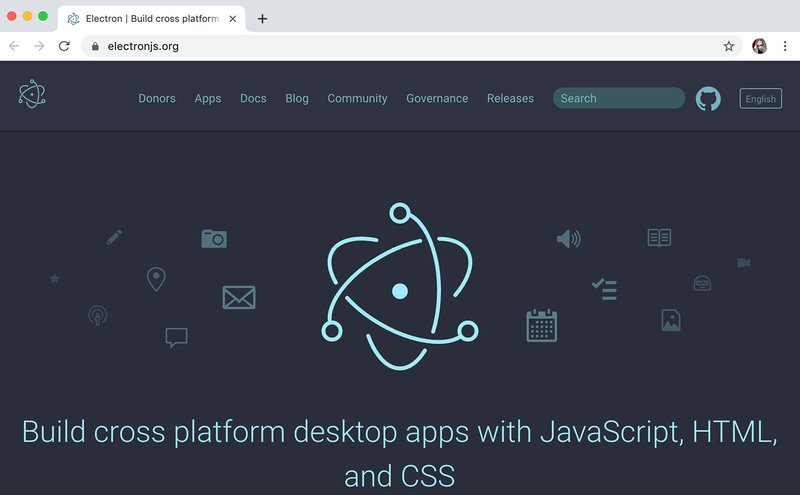Open the GitHub octocat icon link

708,98
